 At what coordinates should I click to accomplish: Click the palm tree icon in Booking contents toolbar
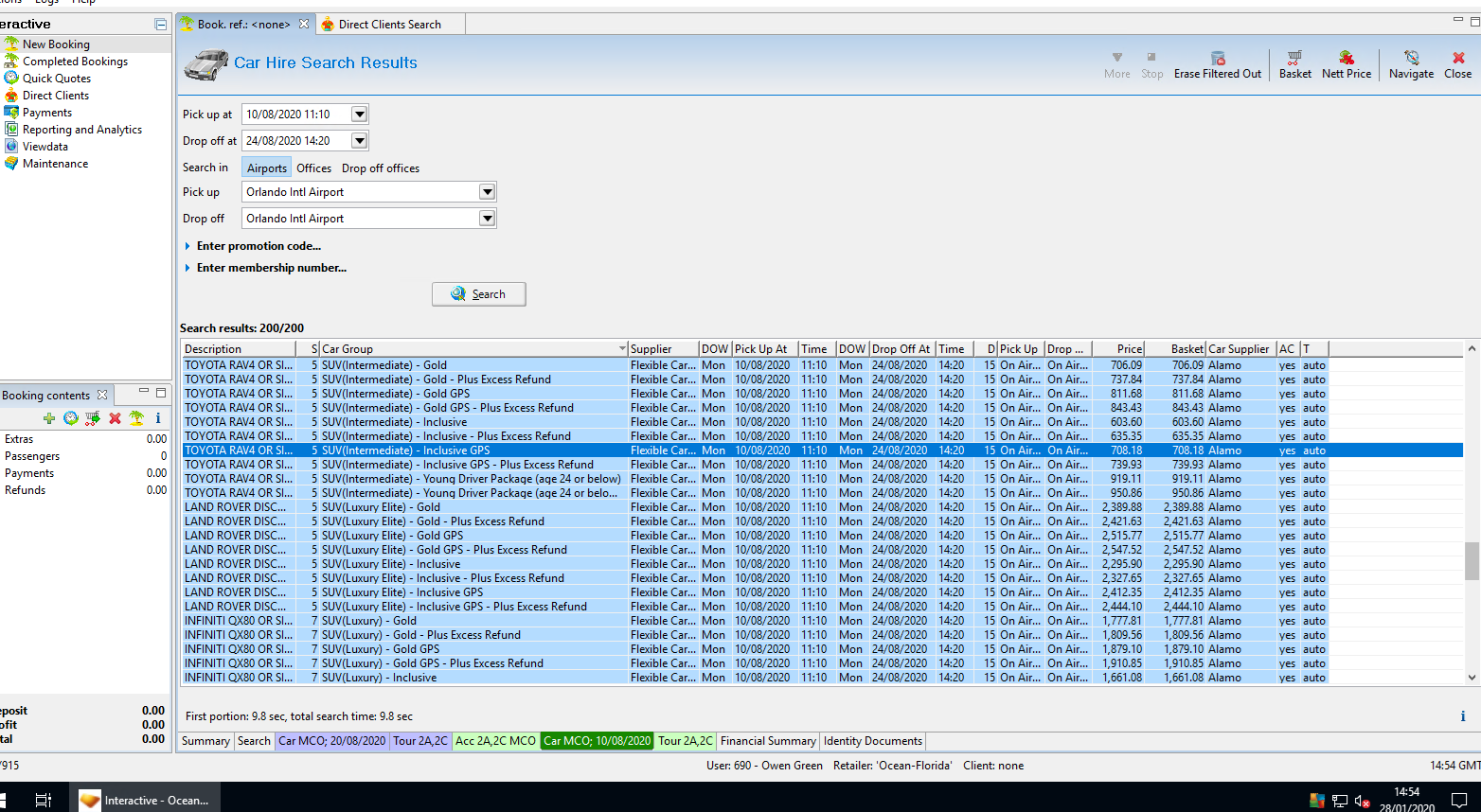coord(136,418)
